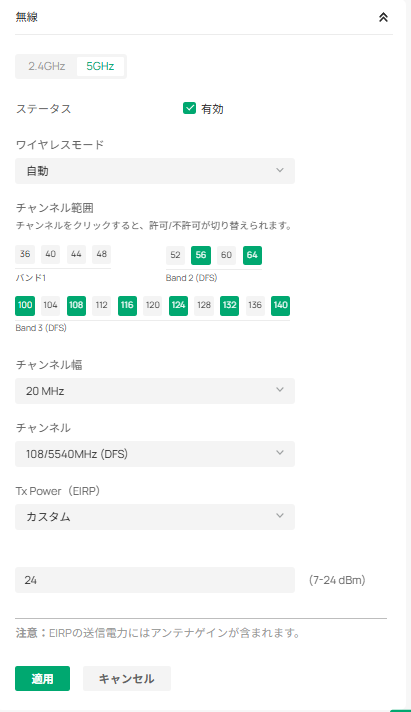Uncheck the 有効 status checkbox
The height and width of the screenshot is (712, 411).
click(189, 108)
